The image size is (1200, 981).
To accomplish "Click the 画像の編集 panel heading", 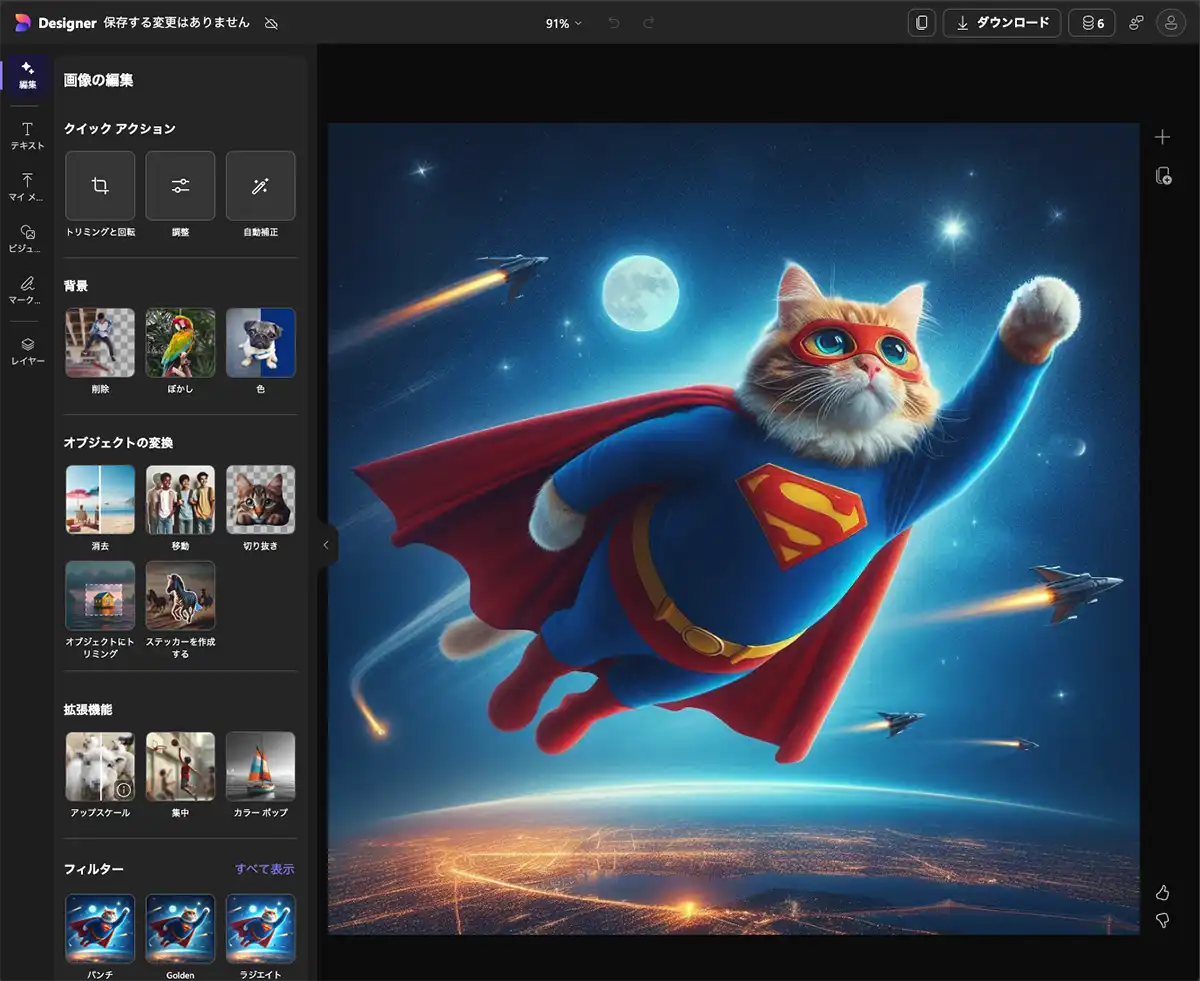I will 98,80.
